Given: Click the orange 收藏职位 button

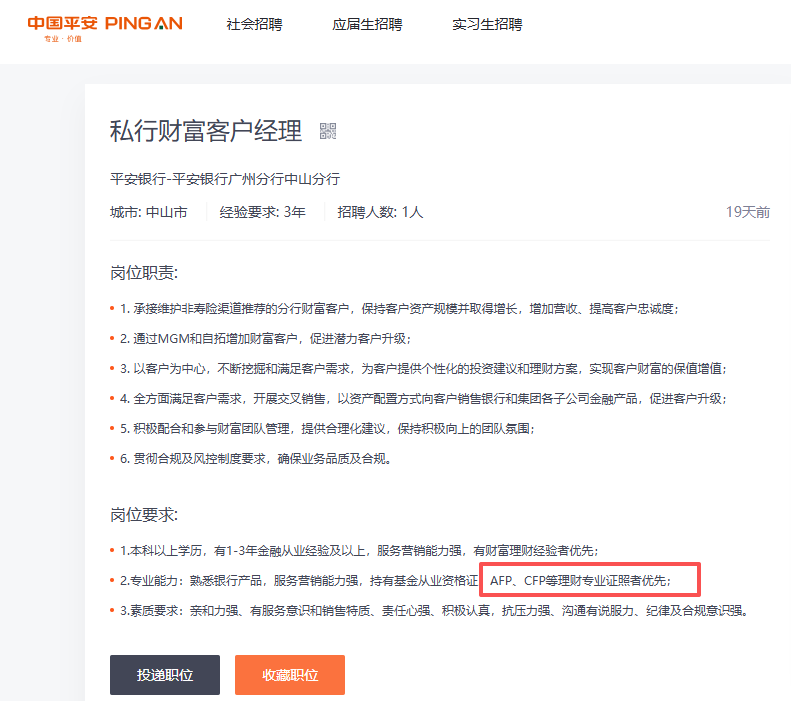Looking at the screenshot, I should (289, 675).
